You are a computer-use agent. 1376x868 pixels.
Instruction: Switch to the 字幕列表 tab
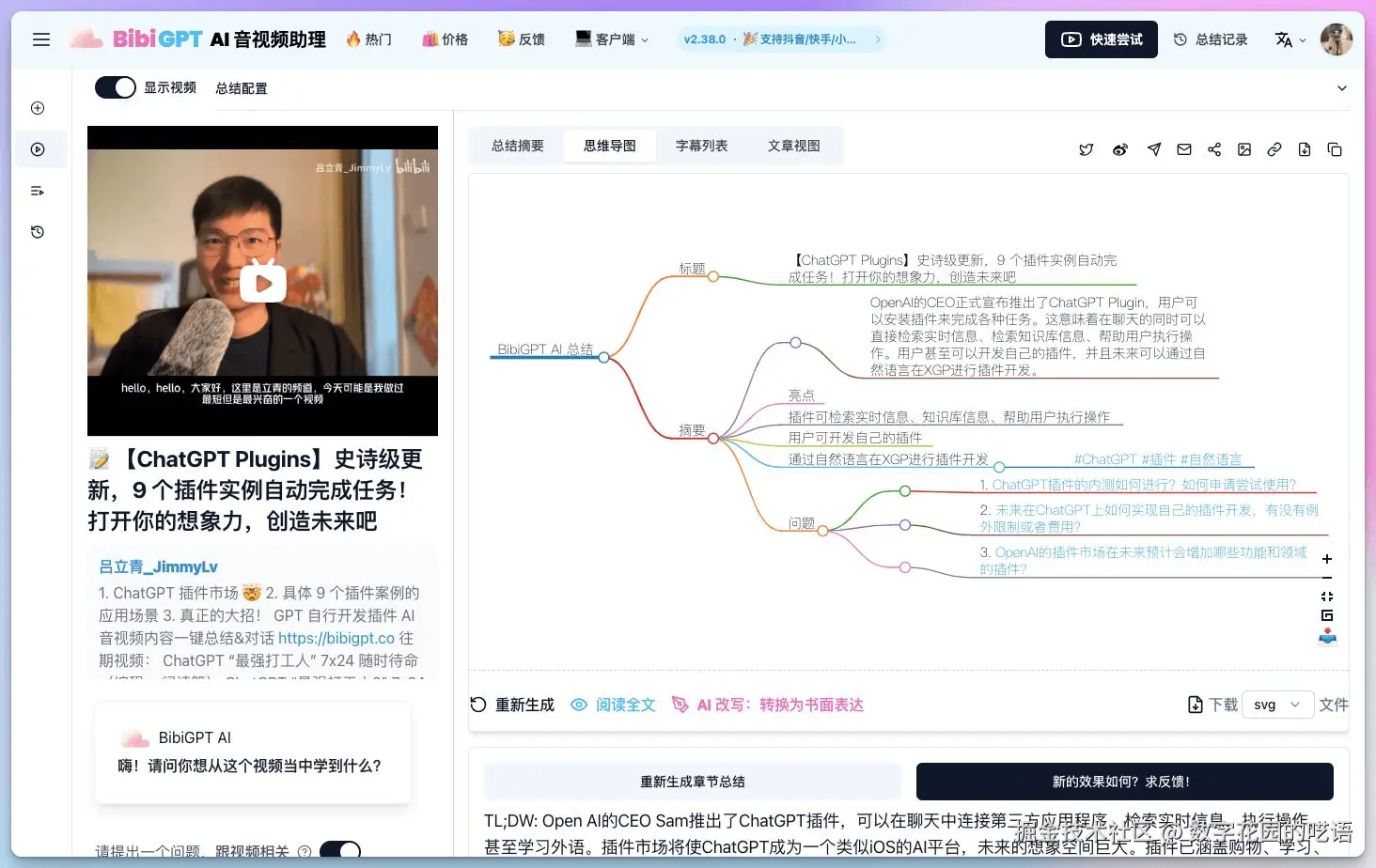click(702, 146)
